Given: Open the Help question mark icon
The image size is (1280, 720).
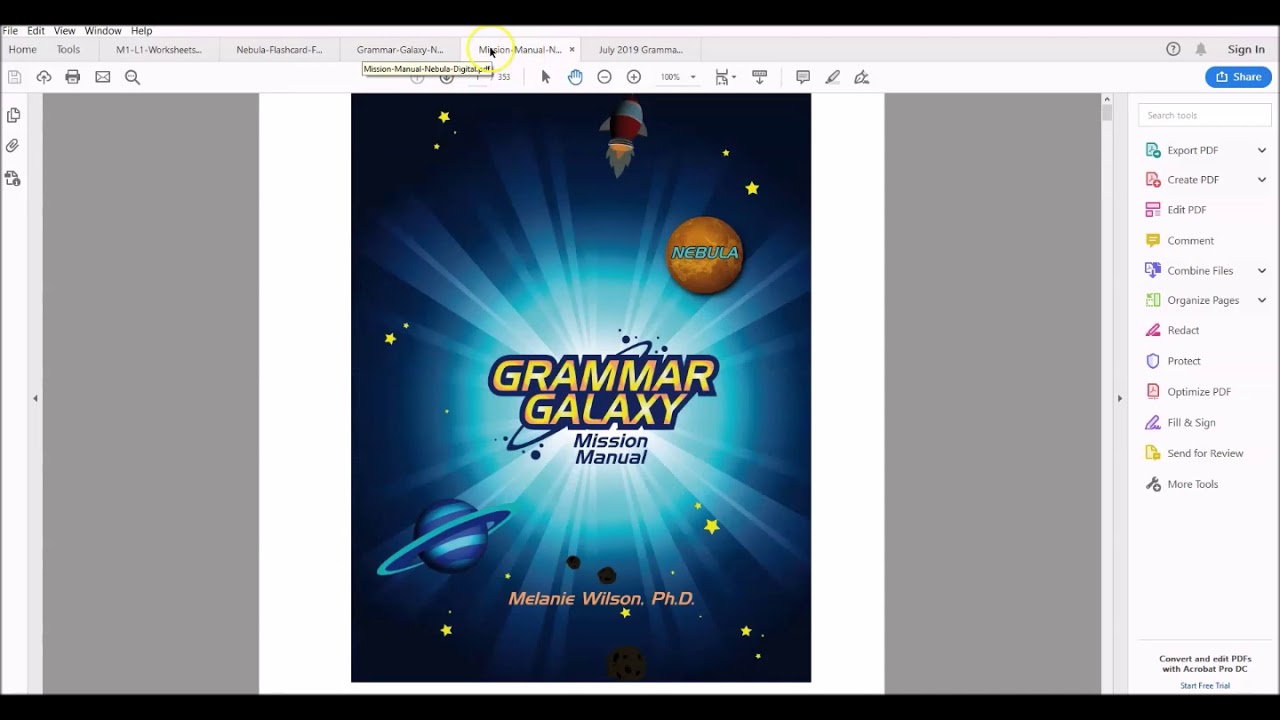Looking at the screenshot, I should tap(1173, 49).
